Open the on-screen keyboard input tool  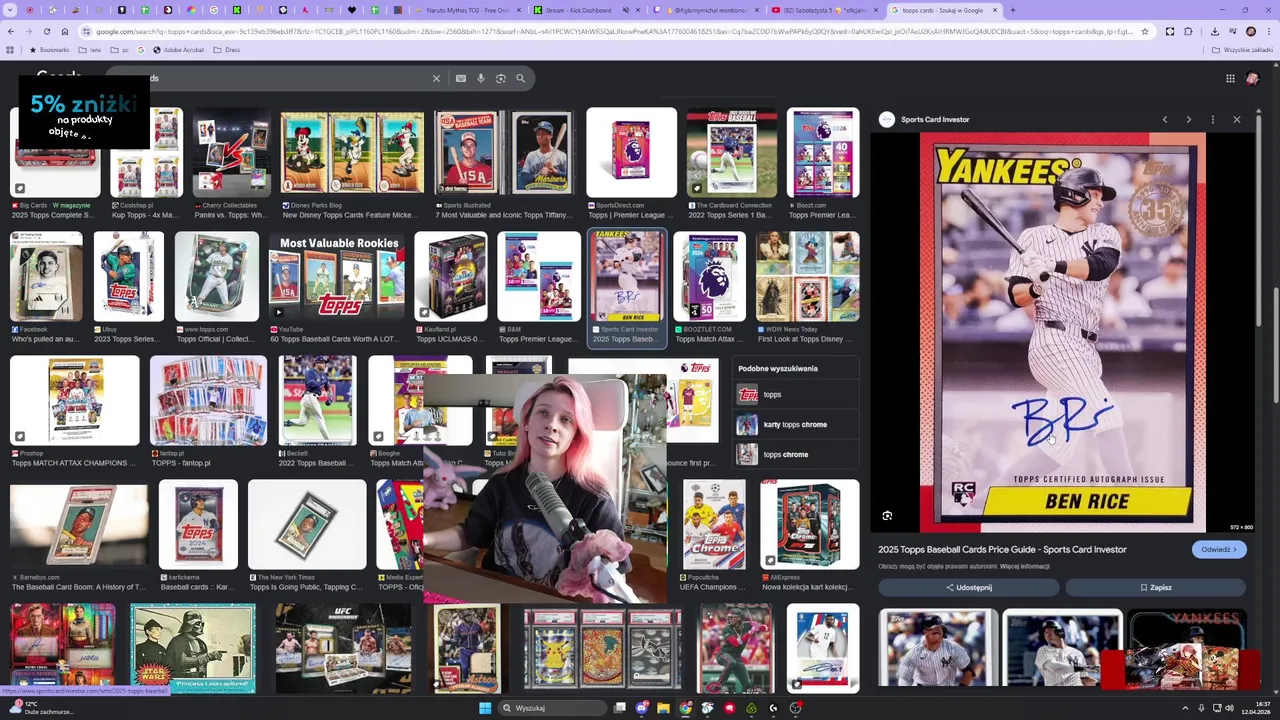[460, 78]
